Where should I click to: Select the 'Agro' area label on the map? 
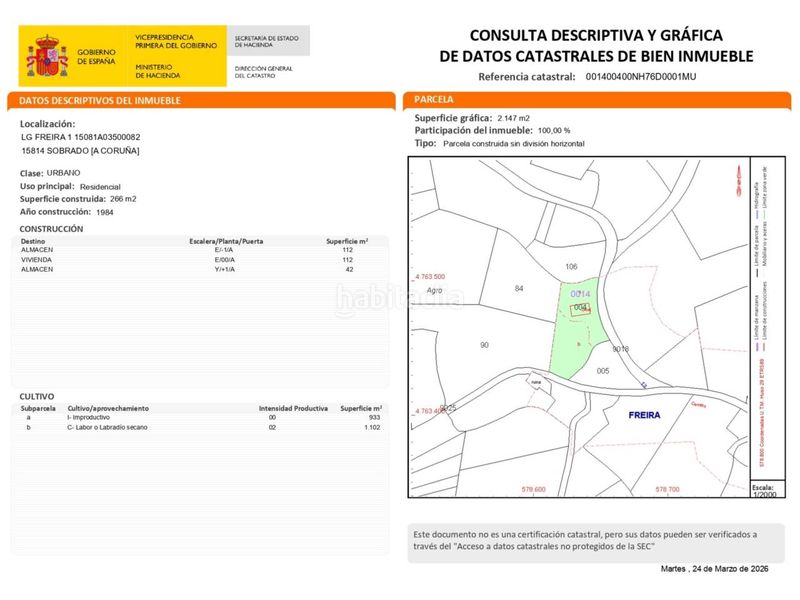(432, 291)
